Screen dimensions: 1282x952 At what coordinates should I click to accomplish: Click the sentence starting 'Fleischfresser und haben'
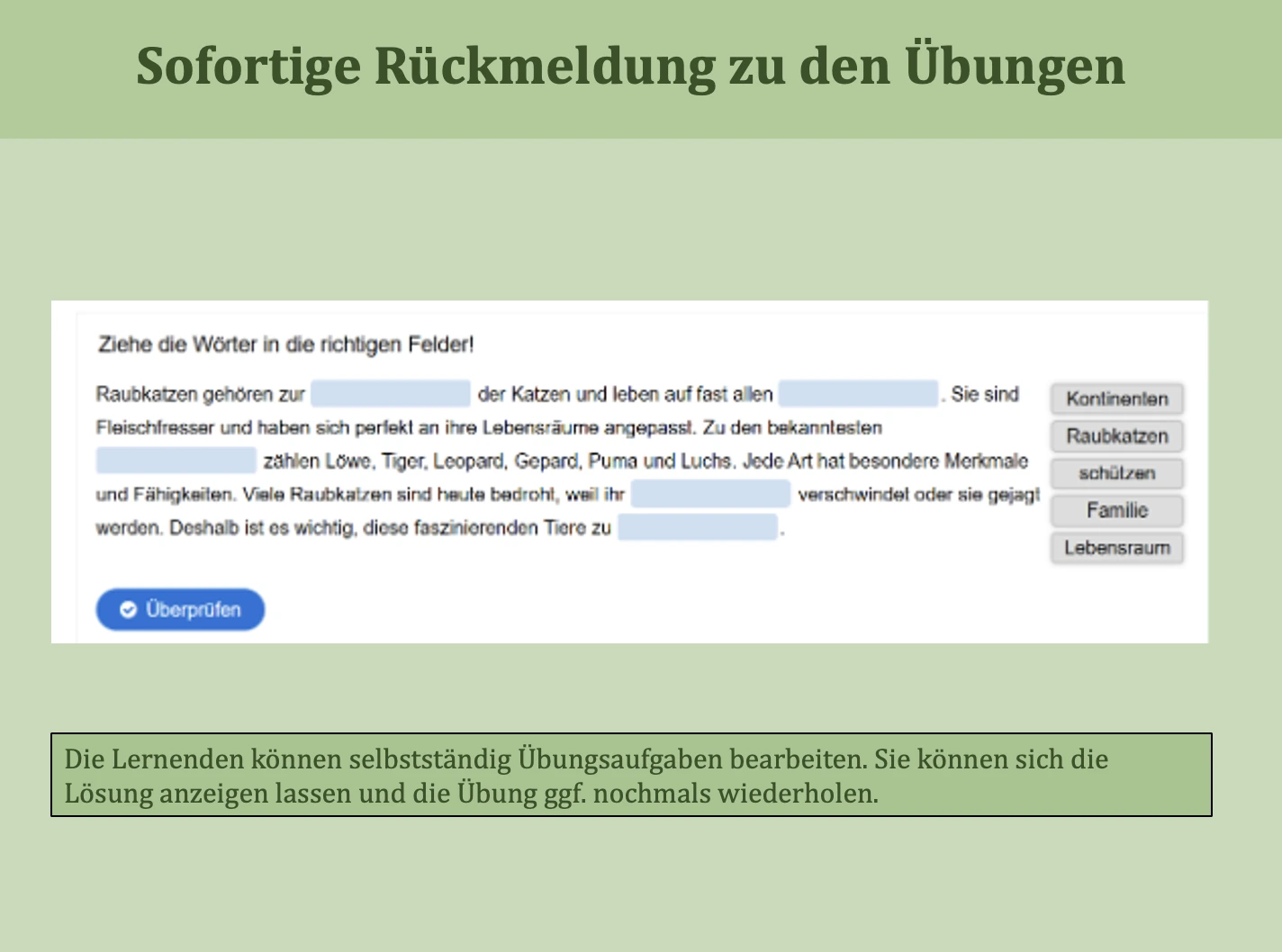(x=488, y=427)
